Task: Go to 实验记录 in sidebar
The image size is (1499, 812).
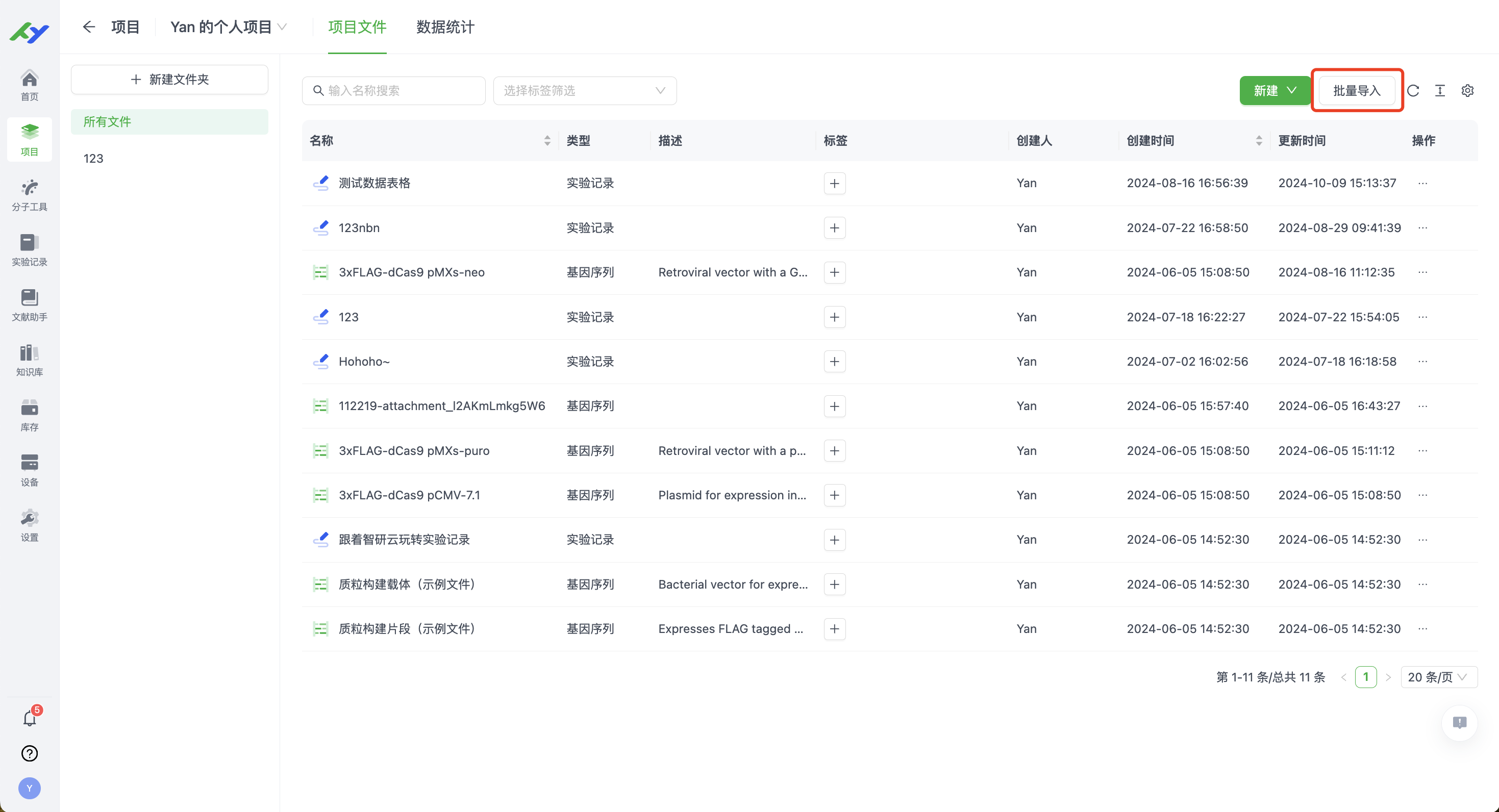Action: tap(29, 249)
